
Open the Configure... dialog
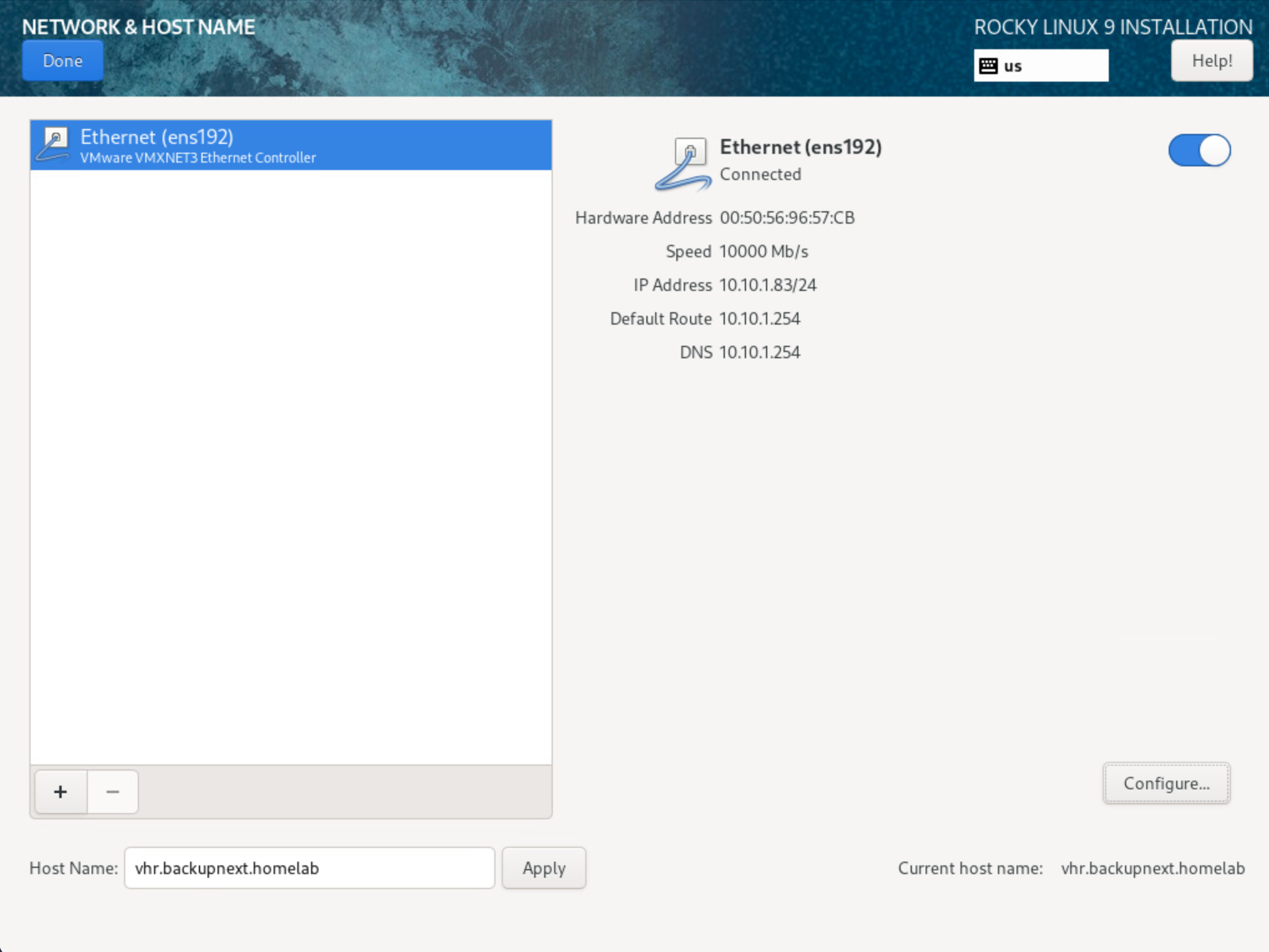click(x=1166, y=783)
